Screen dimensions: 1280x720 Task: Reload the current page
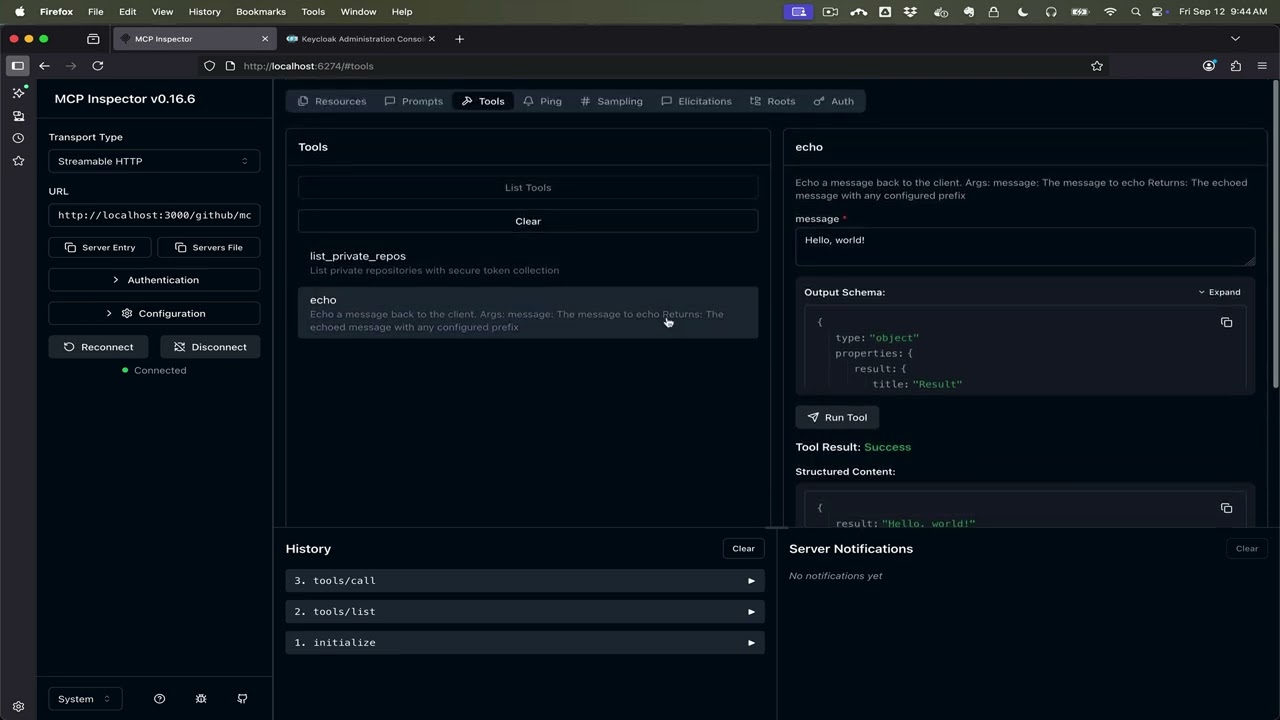click(x=98, y=66)
